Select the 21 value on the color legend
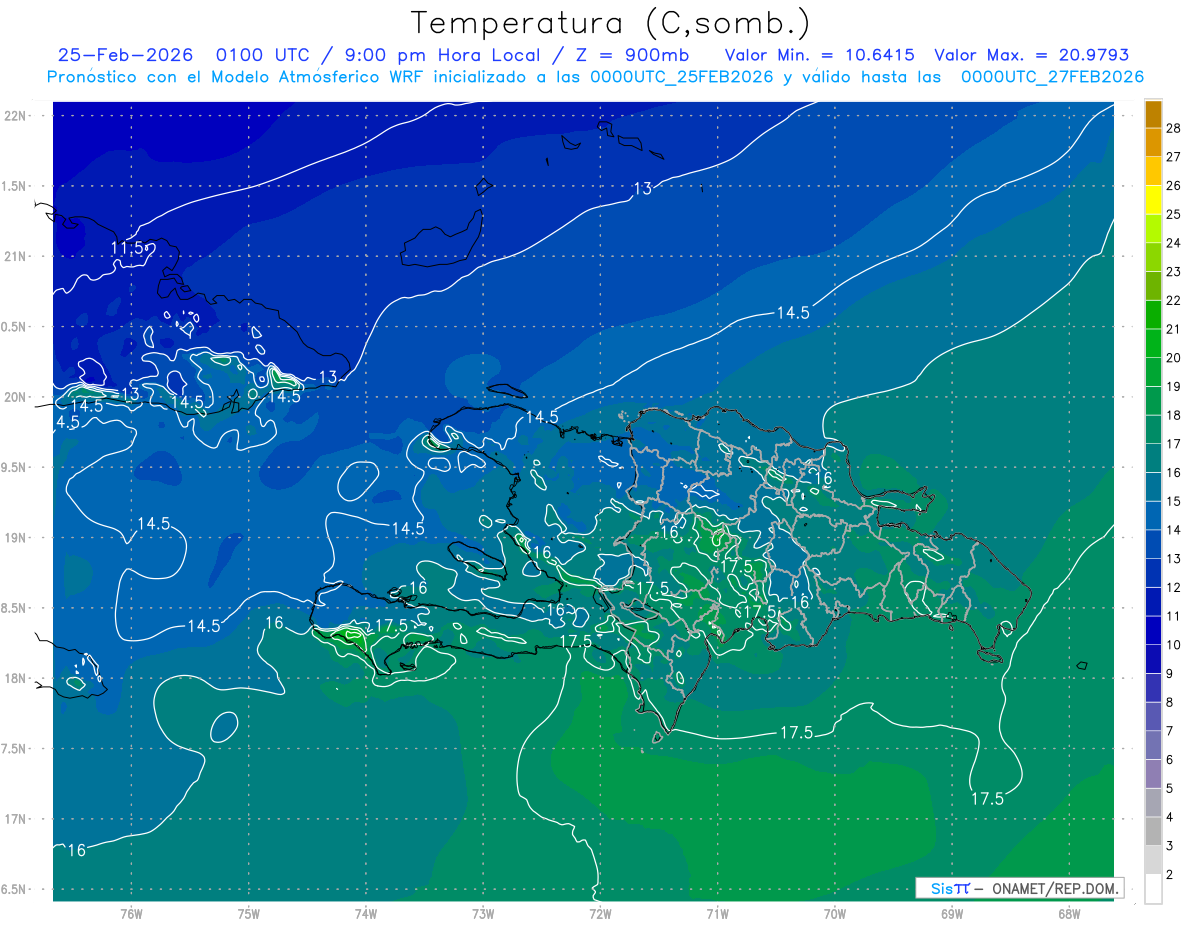 coord(1174,329)
